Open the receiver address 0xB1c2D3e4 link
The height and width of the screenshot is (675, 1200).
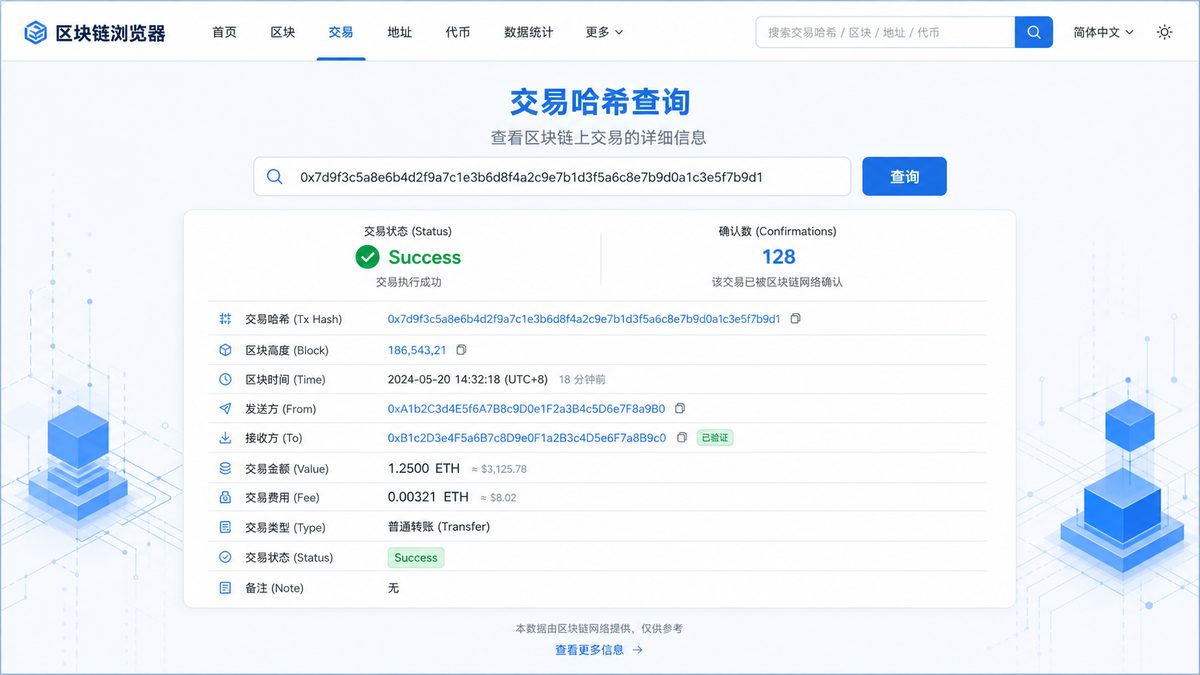pyautogui.click(x=527, y=438)
